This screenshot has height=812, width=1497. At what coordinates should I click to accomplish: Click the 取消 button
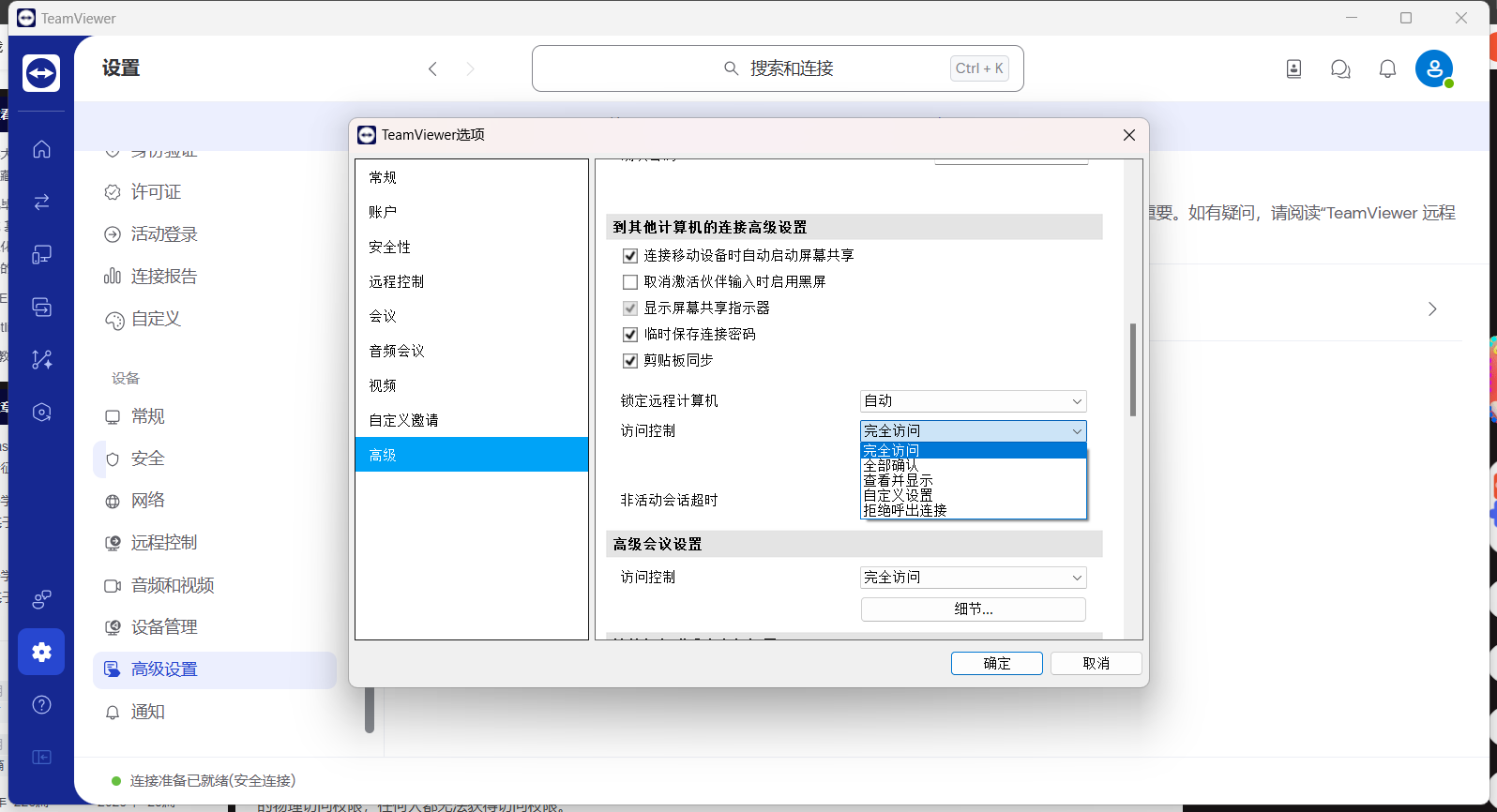[1096, 663]
